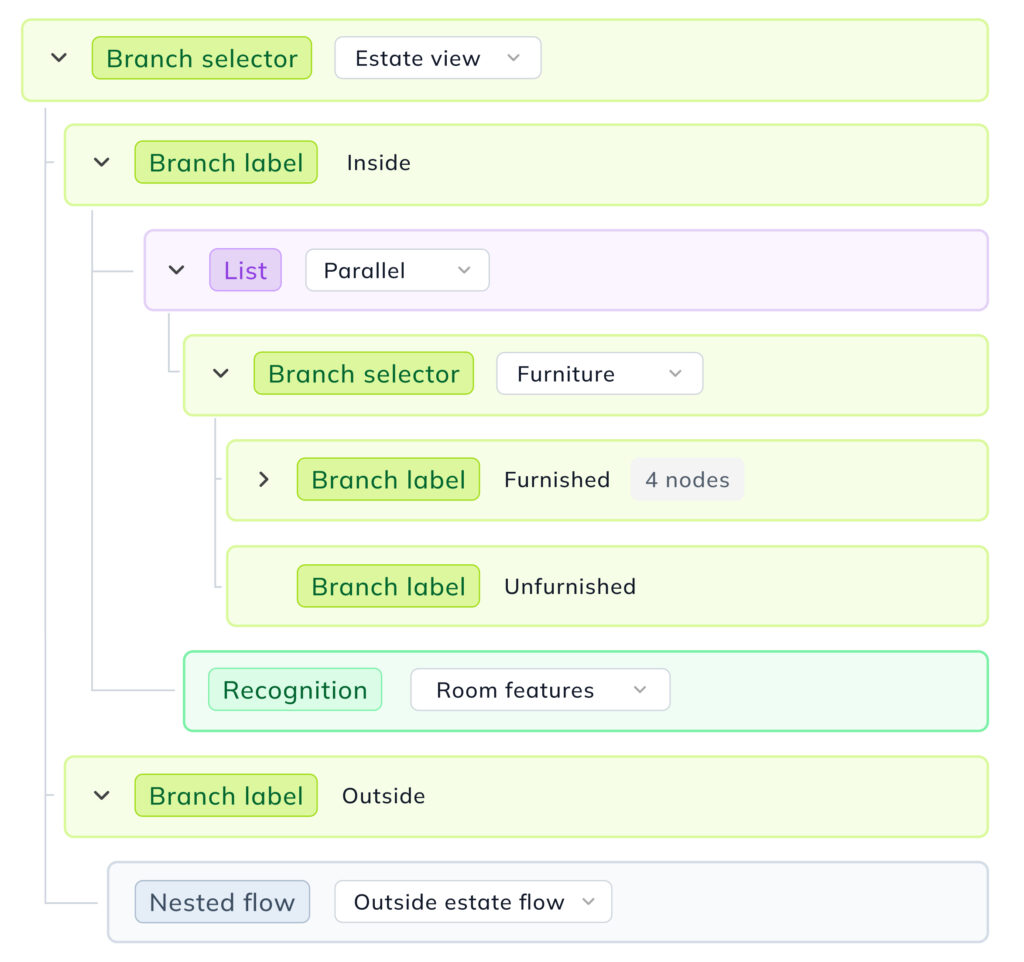The width and height of the screenshot is (1024, 962).
Task: Expand the Furnished branch label
Action: [x=264, y=479]
